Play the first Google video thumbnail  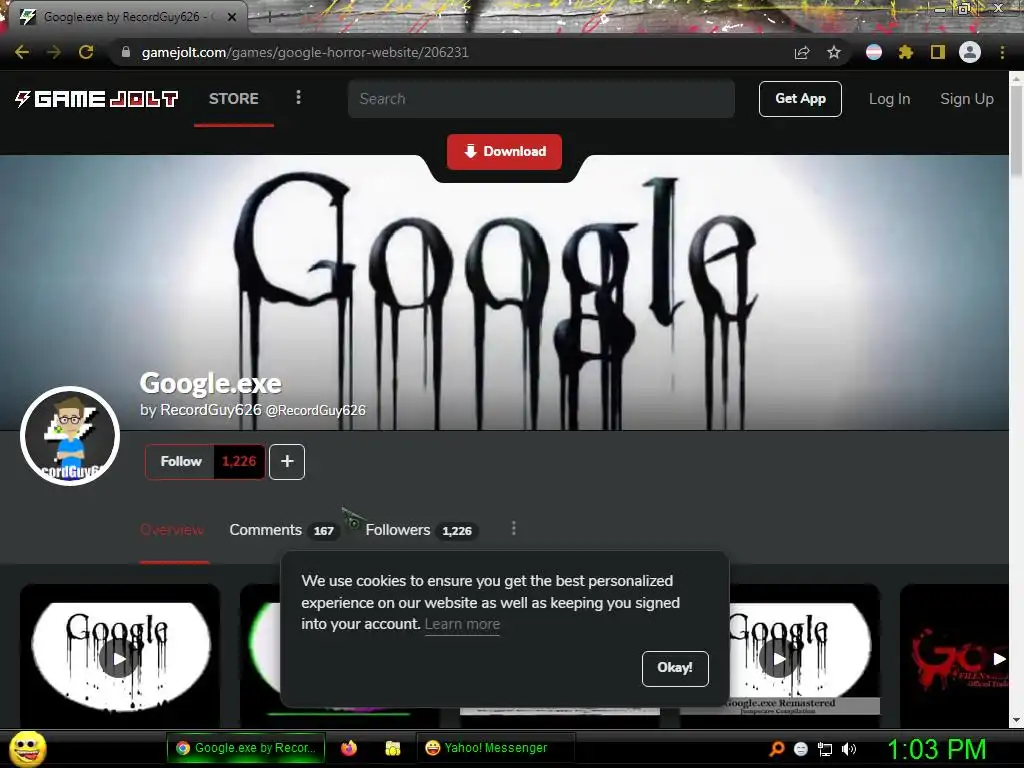(x=118, y=658)
